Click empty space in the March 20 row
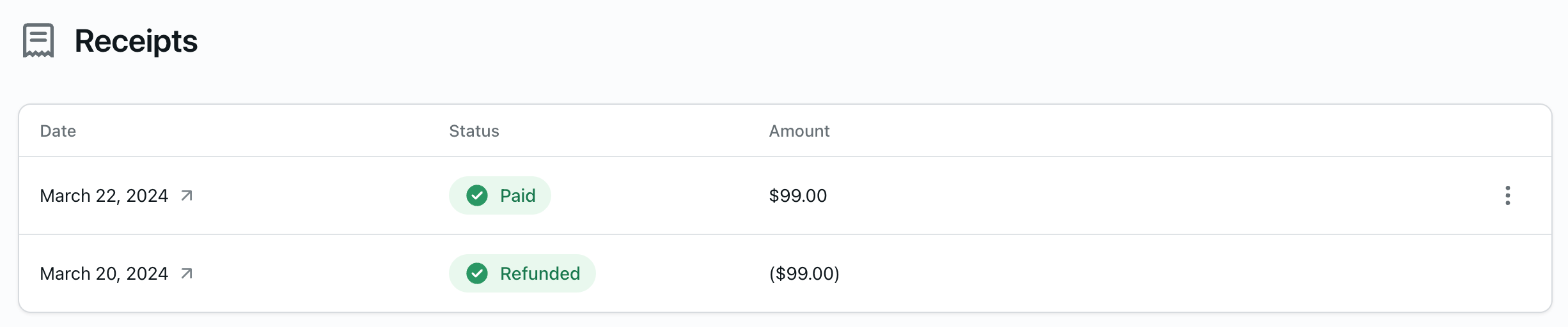 coord(1151,273)
